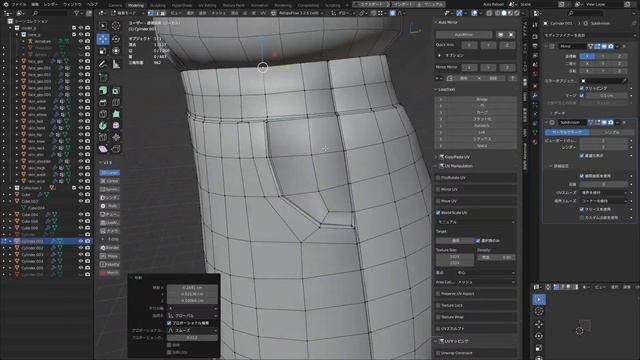Toggle Subdivision optimal display checkbox
640x360 pixels.
coord(582,156)
